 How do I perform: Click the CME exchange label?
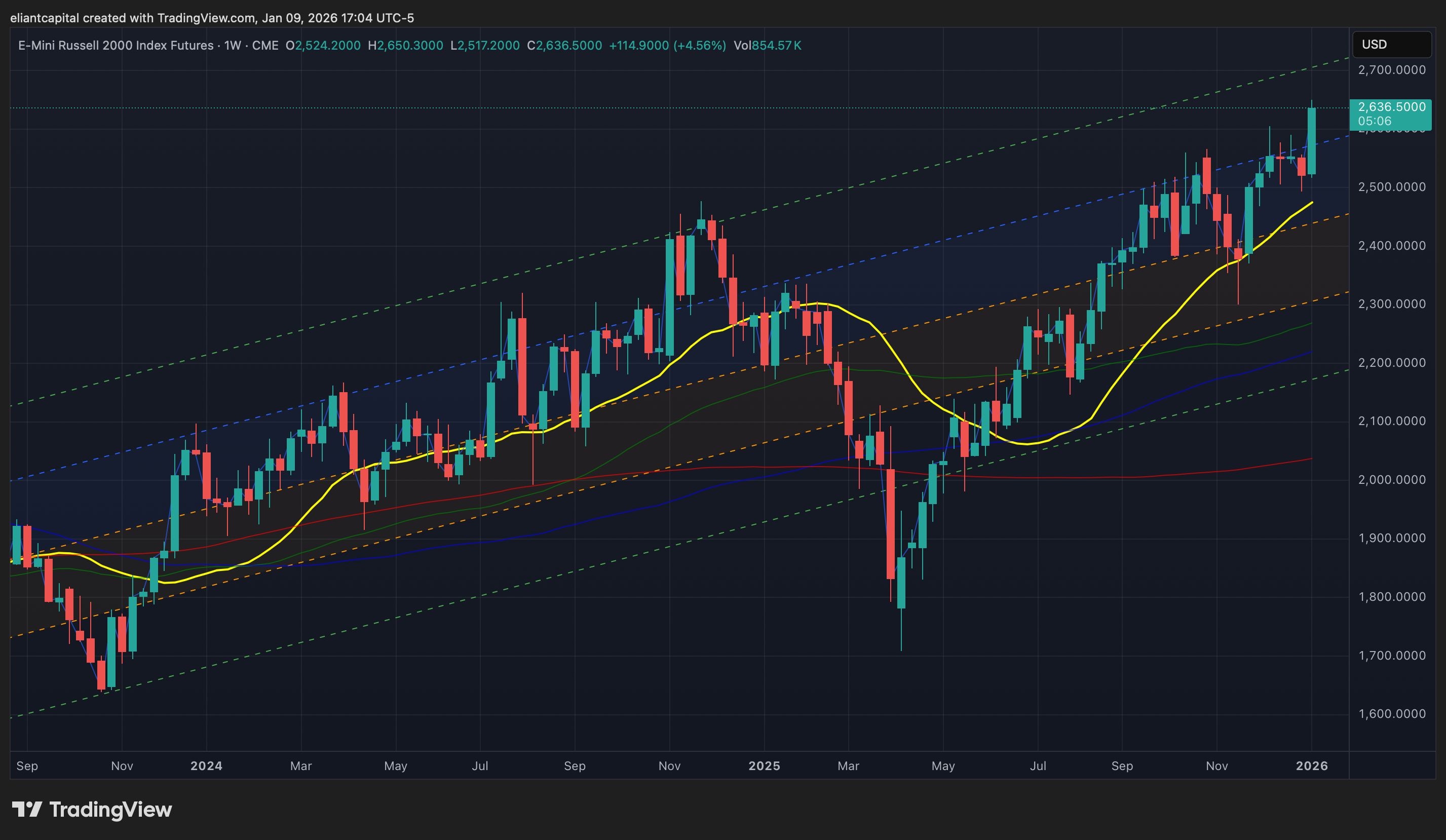265,45
